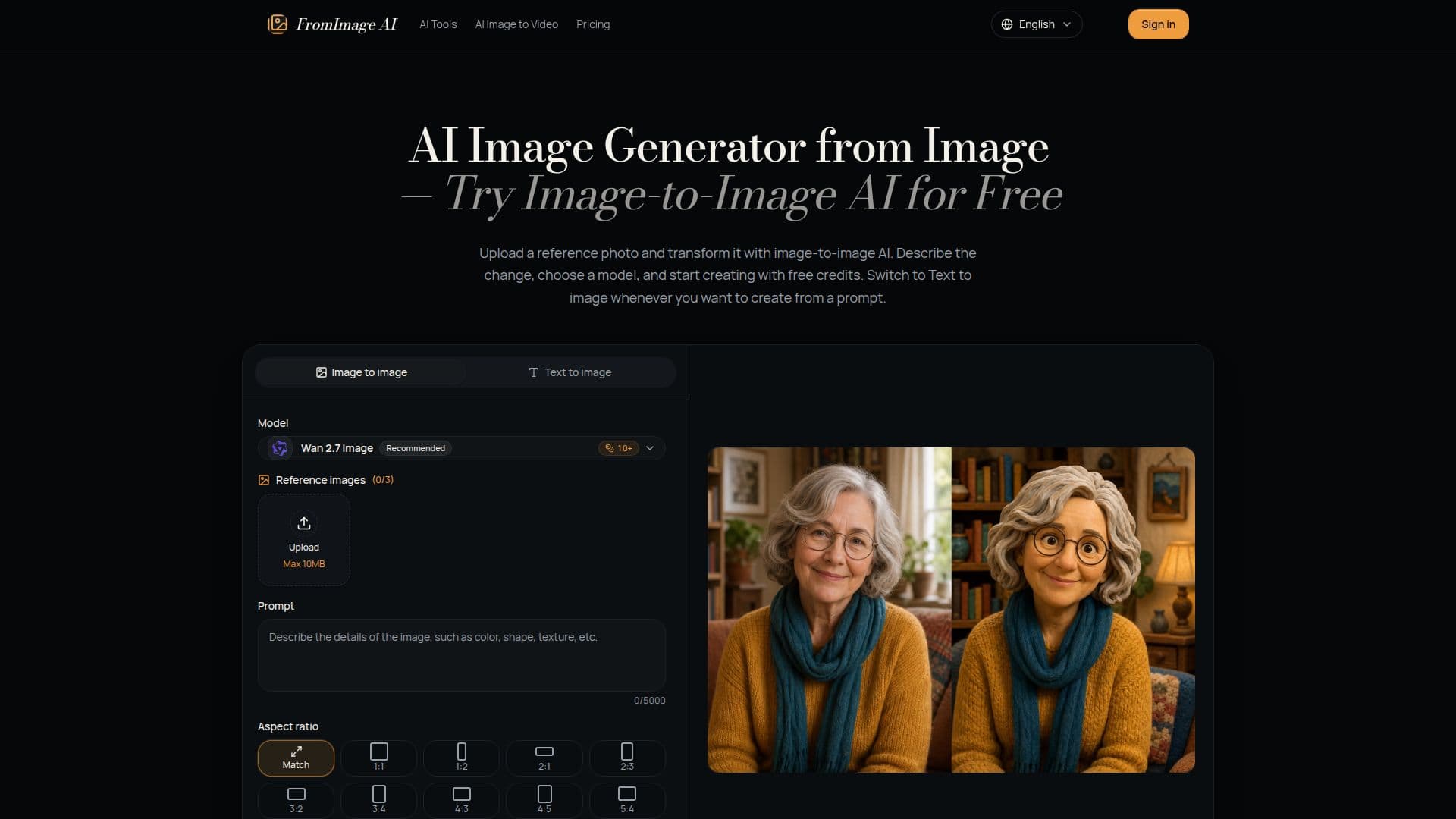Click the 0/5000 character counter
This screenshot has width=1456, height=819.
point(650,701)
